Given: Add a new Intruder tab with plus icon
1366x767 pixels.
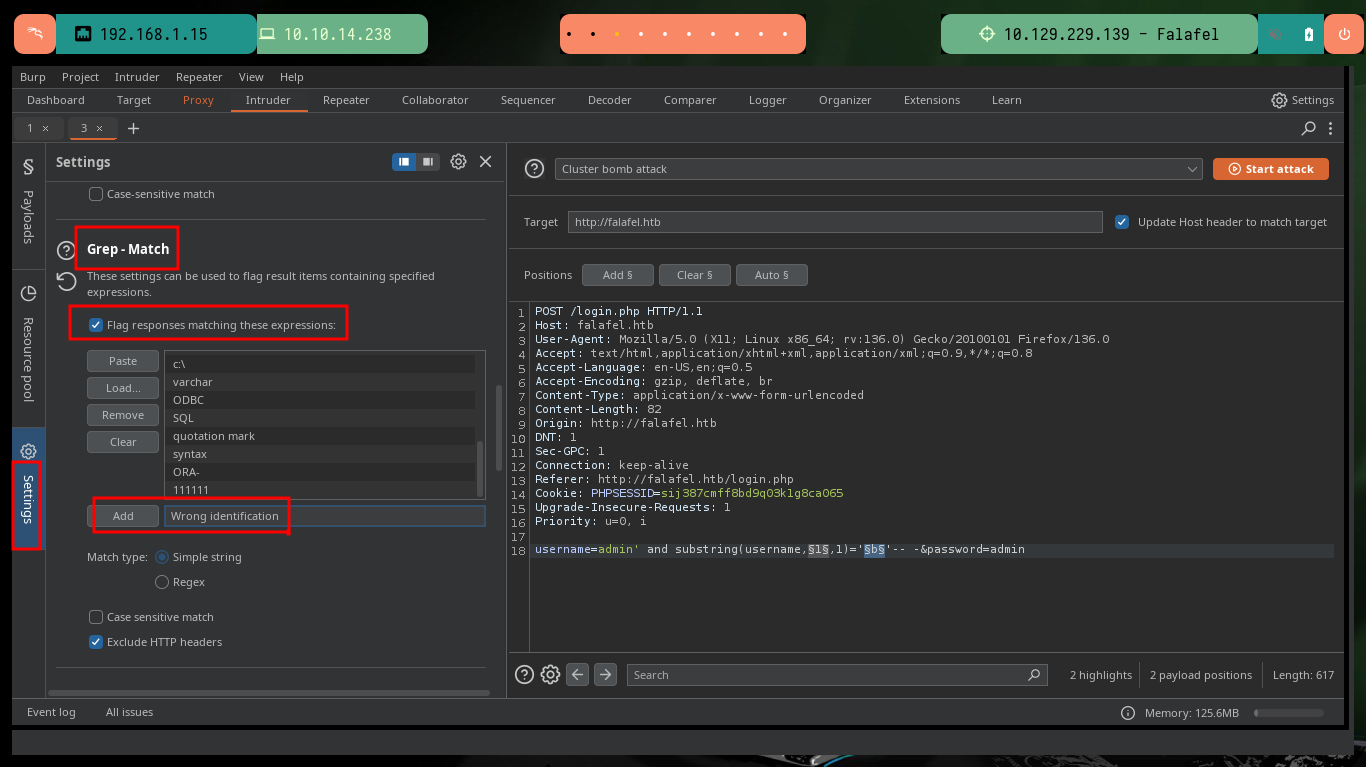Looking at the screenshot, I should point(133,128).
